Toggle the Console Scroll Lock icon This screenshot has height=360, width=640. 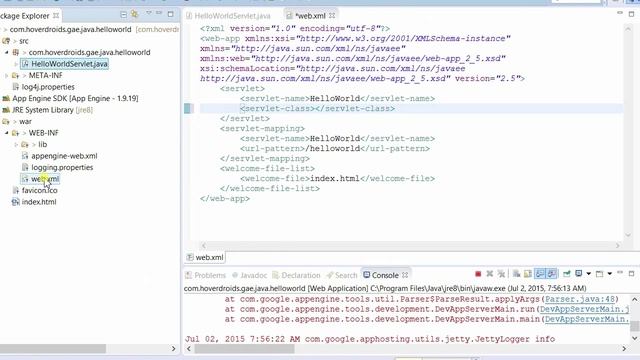coord(528,274)
